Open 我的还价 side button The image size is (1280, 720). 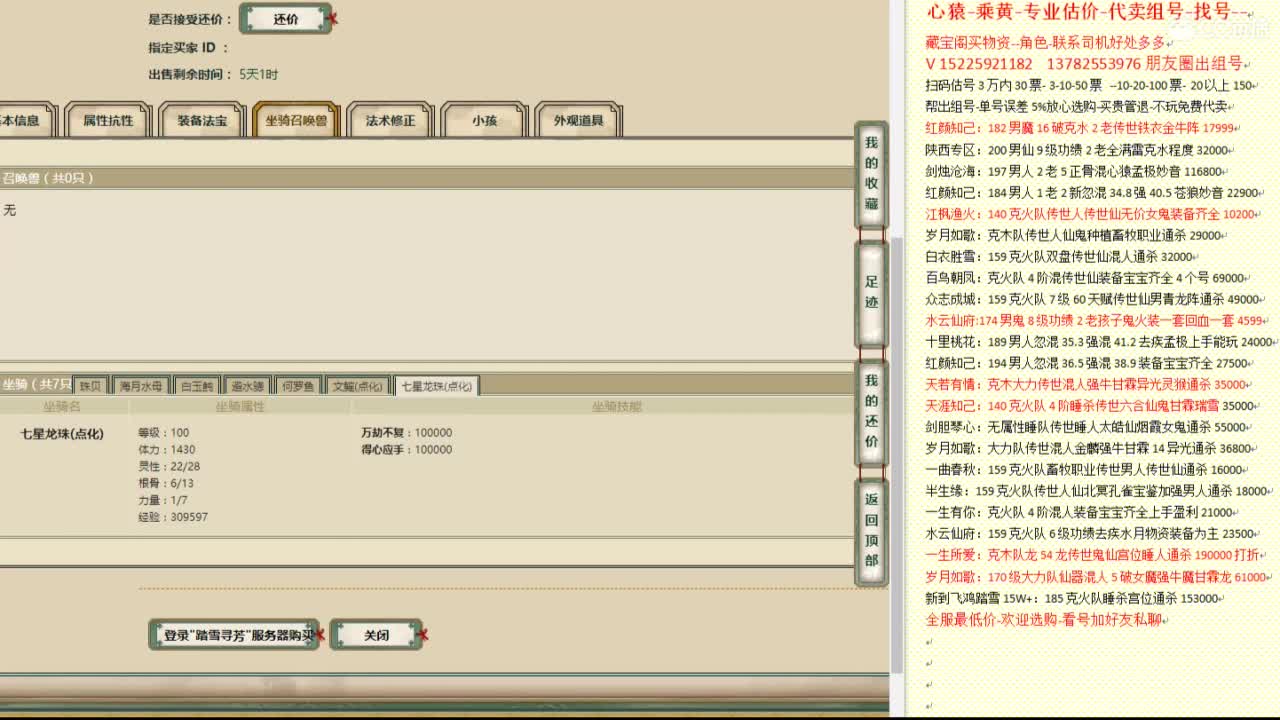click(871, 411)
